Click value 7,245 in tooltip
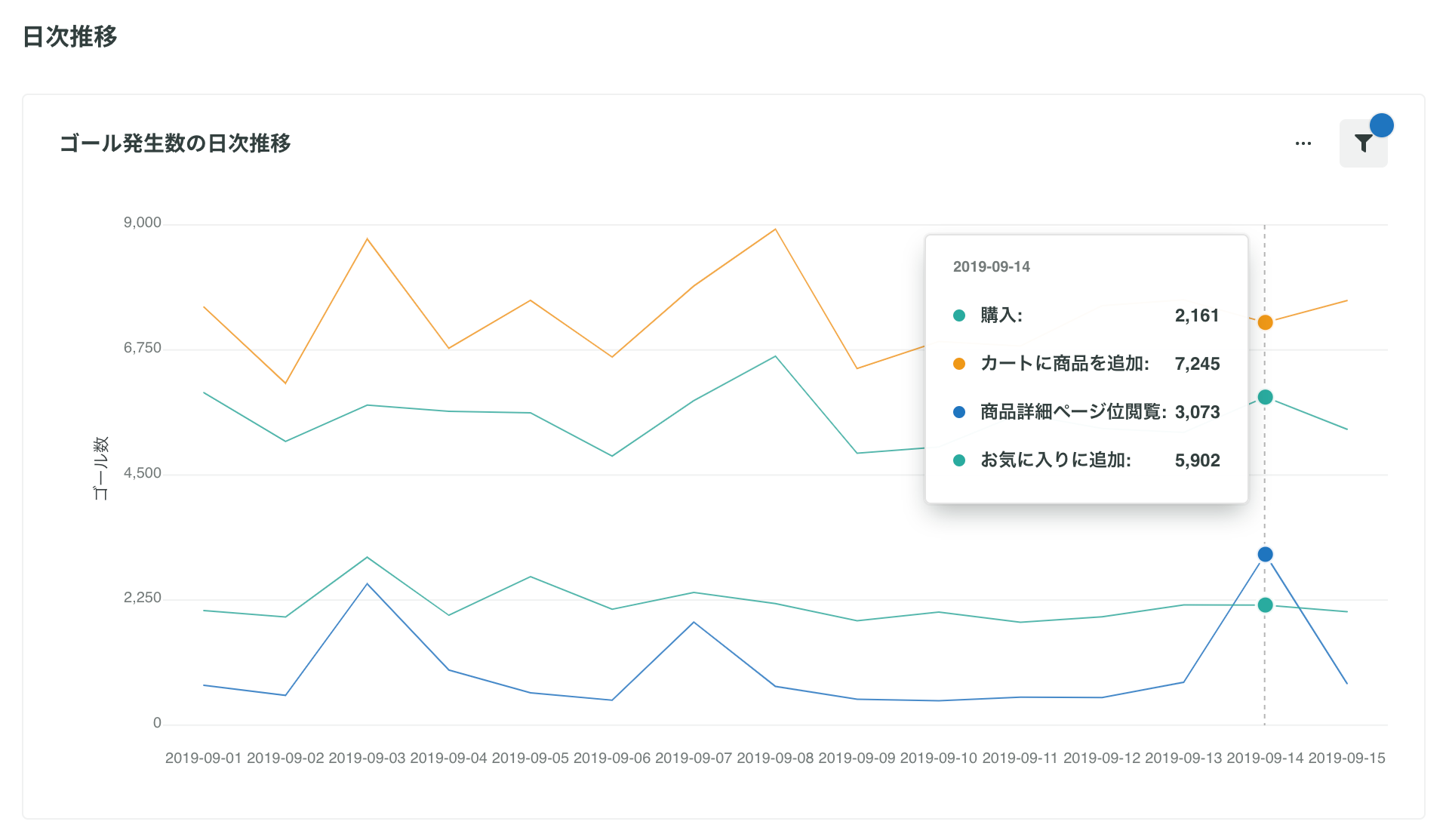The image size is (1449, 840). (1197, 364)
